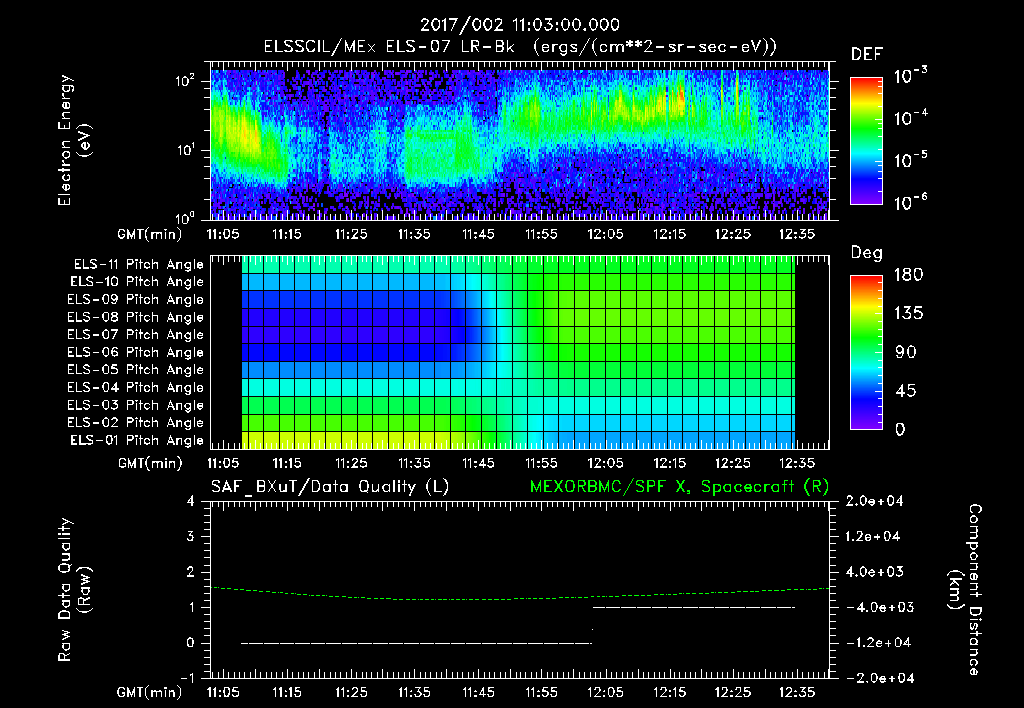The height and width of the screenshot is (708, 1024).
Task: Click the 11:45 tick under the spectrogram
Action: click(x=479, y=234)
